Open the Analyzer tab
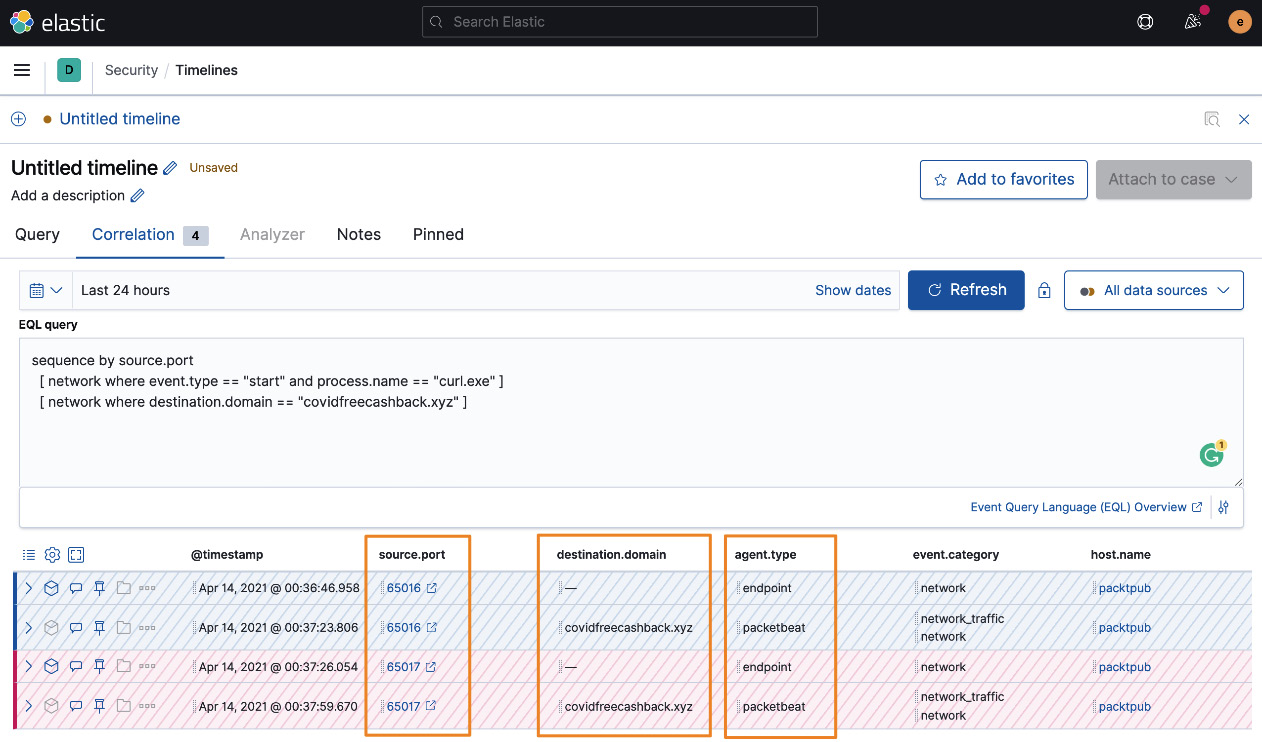The width and height of the screenshot is (1262, 742). tap(272, 234)
